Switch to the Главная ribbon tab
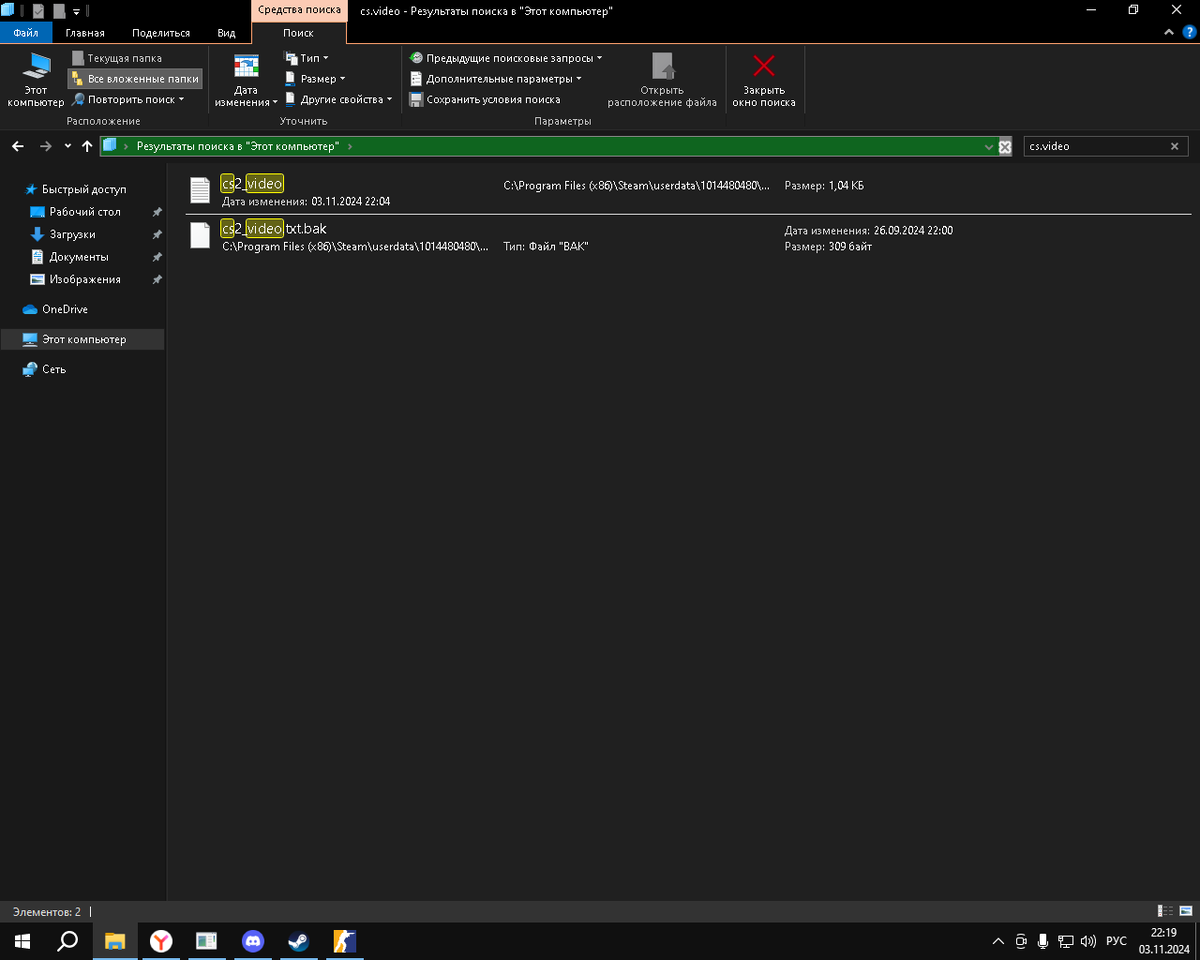The height and width of the screenshot is (960, 1200). coord(85,33)
